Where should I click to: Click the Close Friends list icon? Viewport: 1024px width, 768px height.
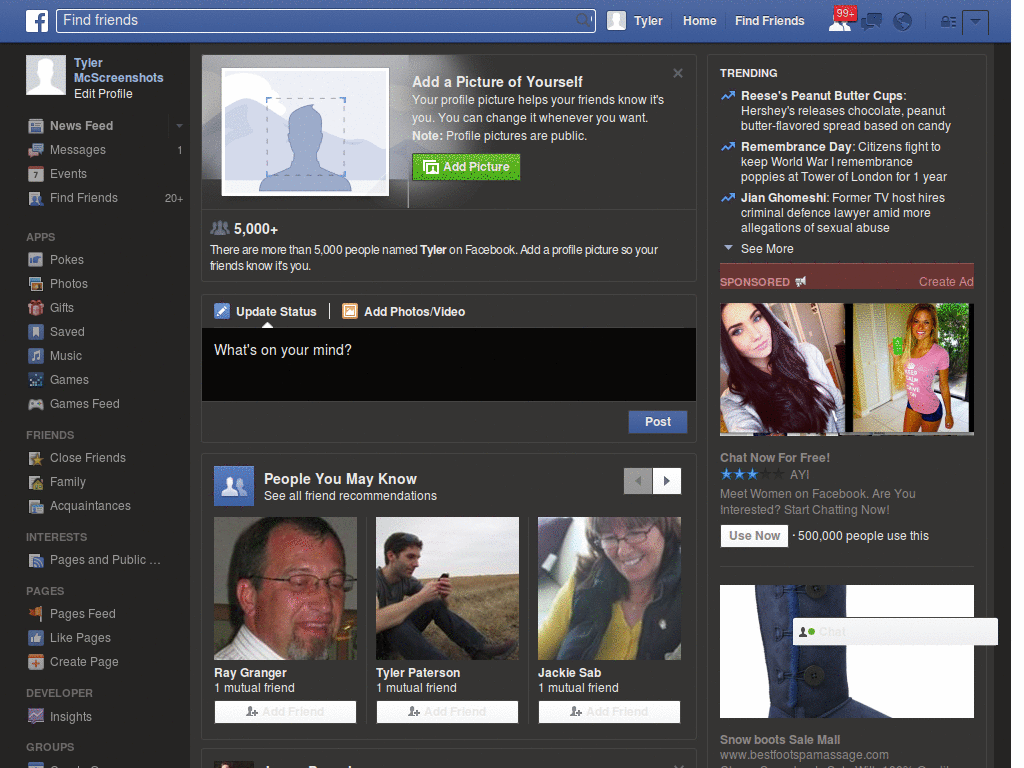[x=36, y=458]
